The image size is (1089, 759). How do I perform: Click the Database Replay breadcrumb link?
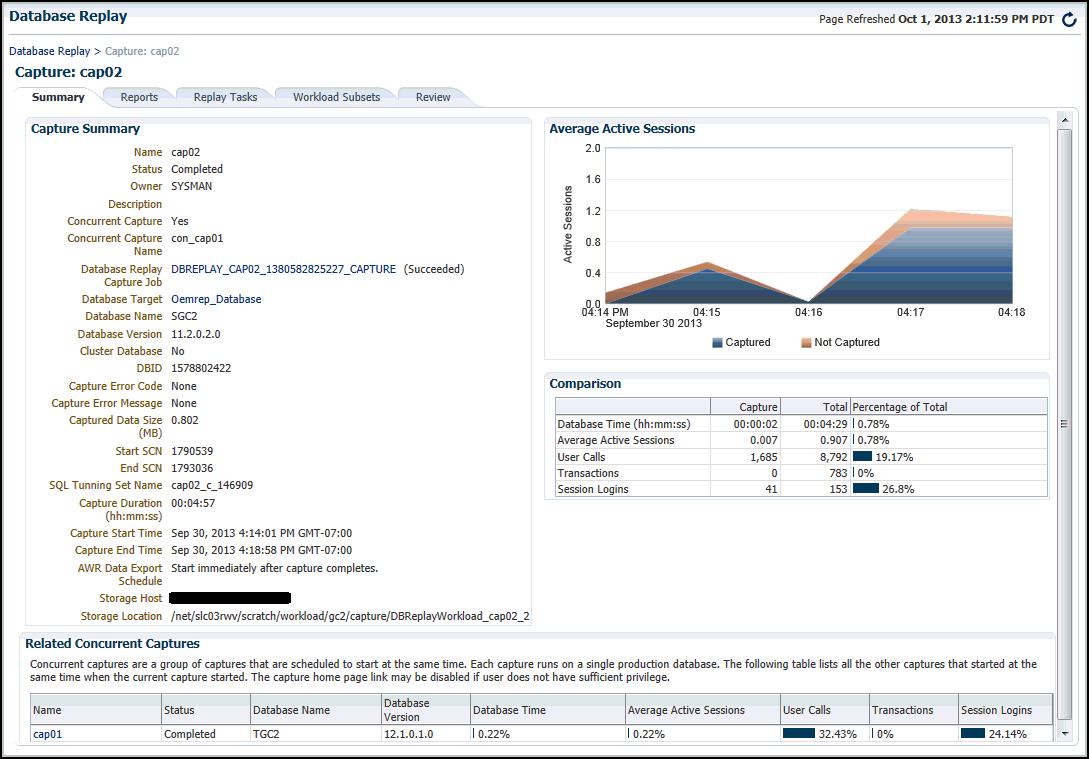tap(49, 51)
